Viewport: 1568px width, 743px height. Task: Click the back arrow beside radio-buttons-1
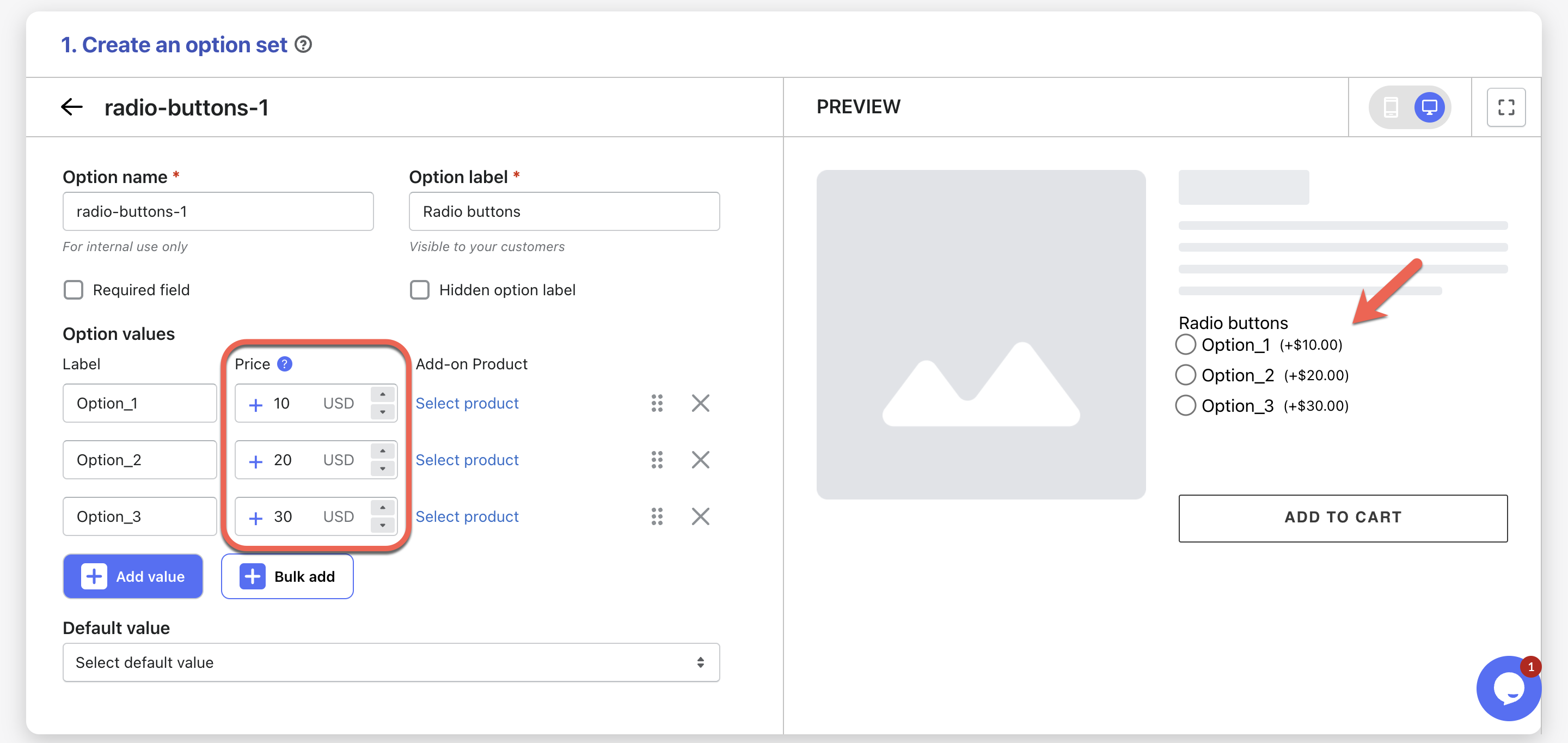[72, 107]
